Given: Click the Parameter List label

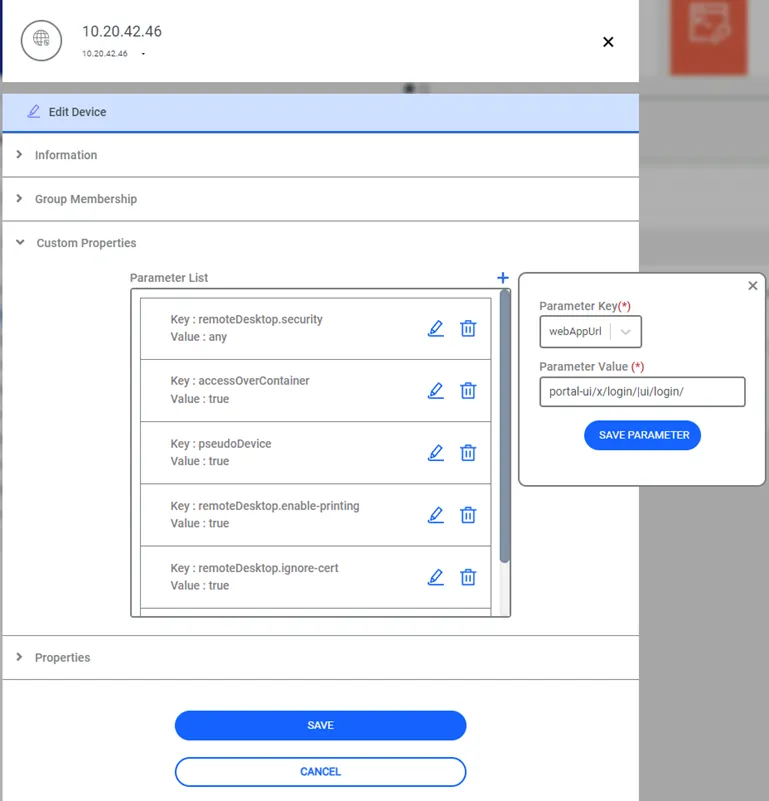Looking at the screenshot, I should pyautogui.click(x=169, y=278).
